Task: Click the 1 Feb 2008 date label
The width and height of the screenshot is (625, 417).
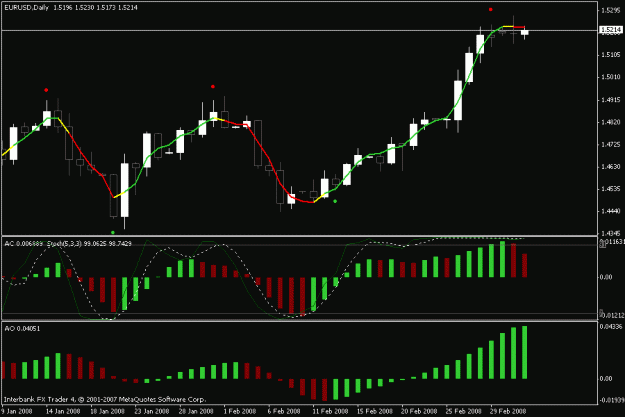Action: click(x=240, y=411)
